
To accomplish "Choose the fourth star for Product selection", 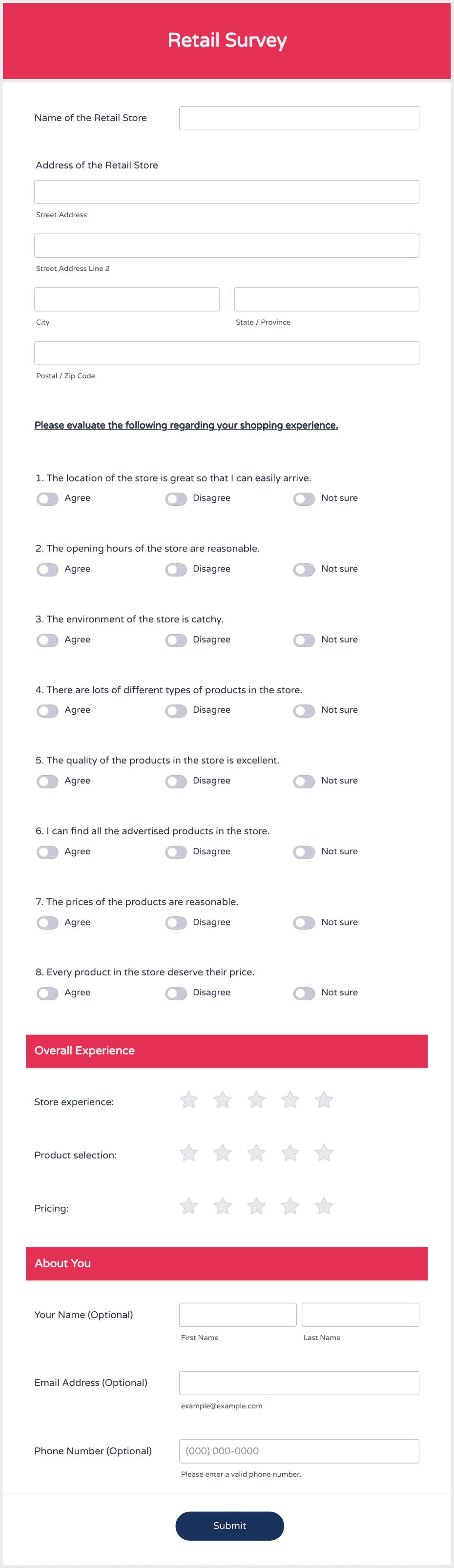I will coord(290,1153).
